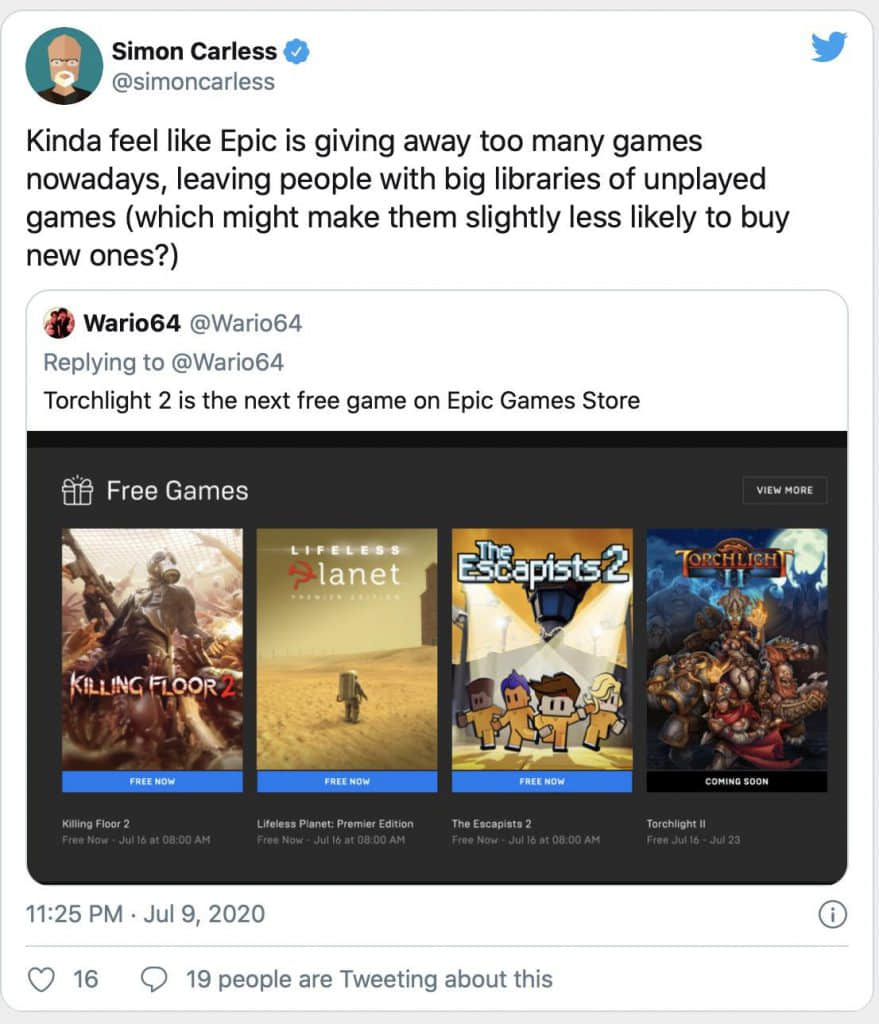879x1024 pixels.
Task: Open The Escapists 2 cover art
Action: pos(542,649)
